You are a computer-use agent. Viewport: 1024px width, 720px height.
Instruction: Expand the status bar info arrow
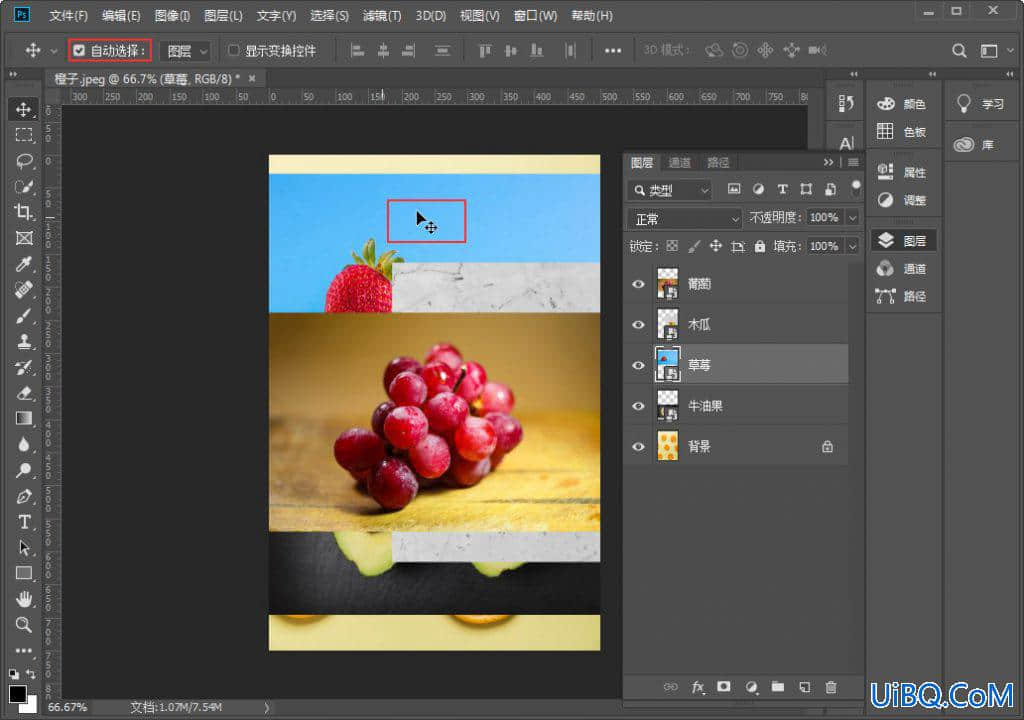point(266,707)
